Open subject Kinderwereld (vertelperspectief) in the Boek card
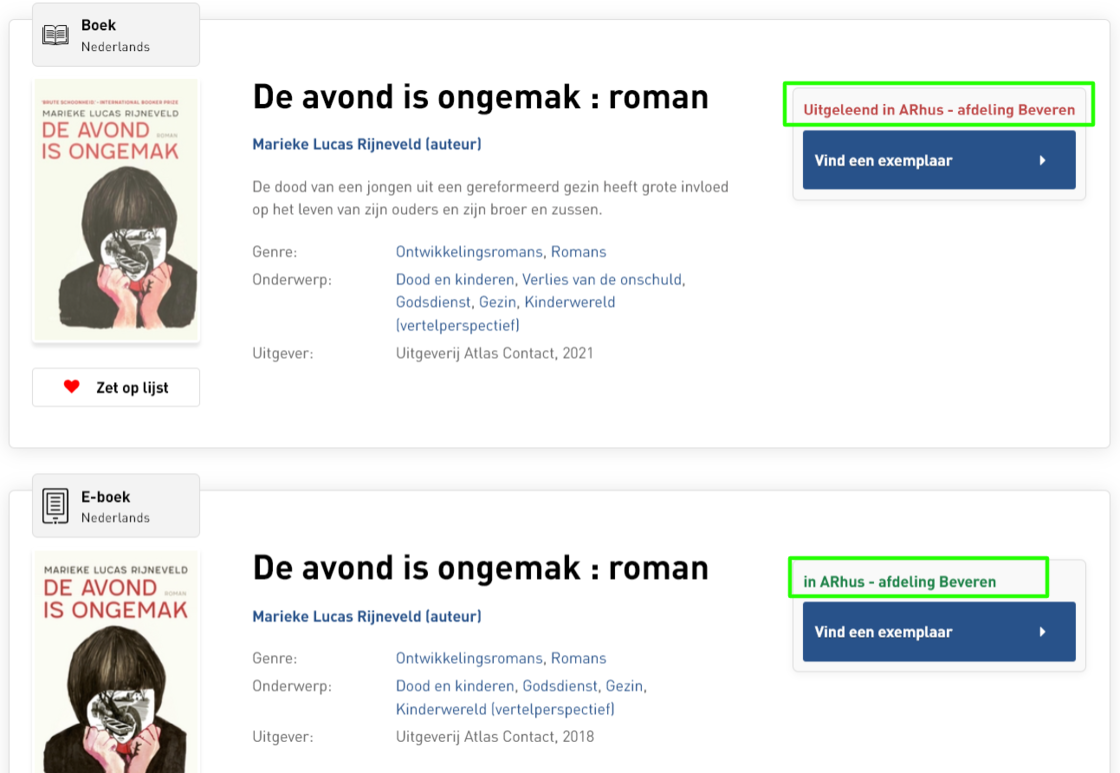This screenshot has height=773, width=1120. coord(506,314)
